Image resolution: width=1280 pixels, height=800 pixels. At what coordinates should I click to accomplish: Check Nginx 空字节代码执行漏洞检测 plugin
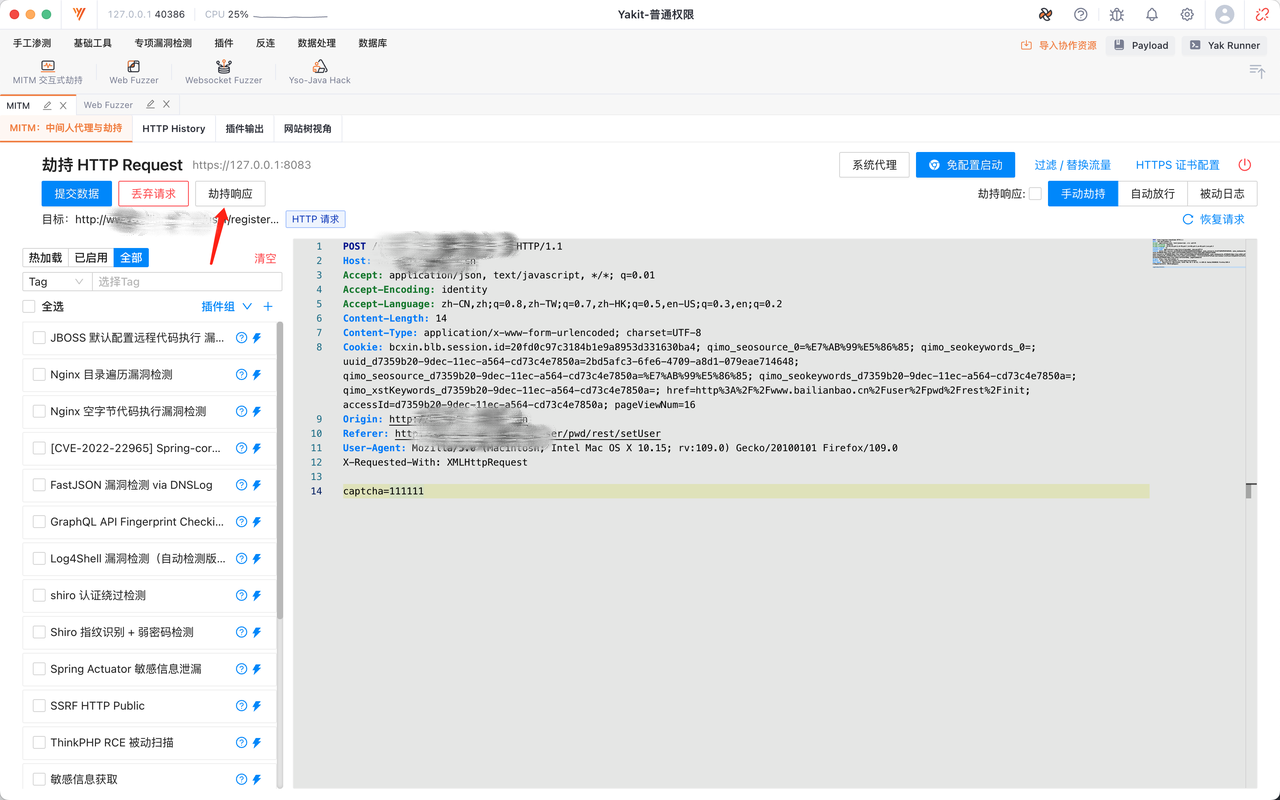point(39,411)
